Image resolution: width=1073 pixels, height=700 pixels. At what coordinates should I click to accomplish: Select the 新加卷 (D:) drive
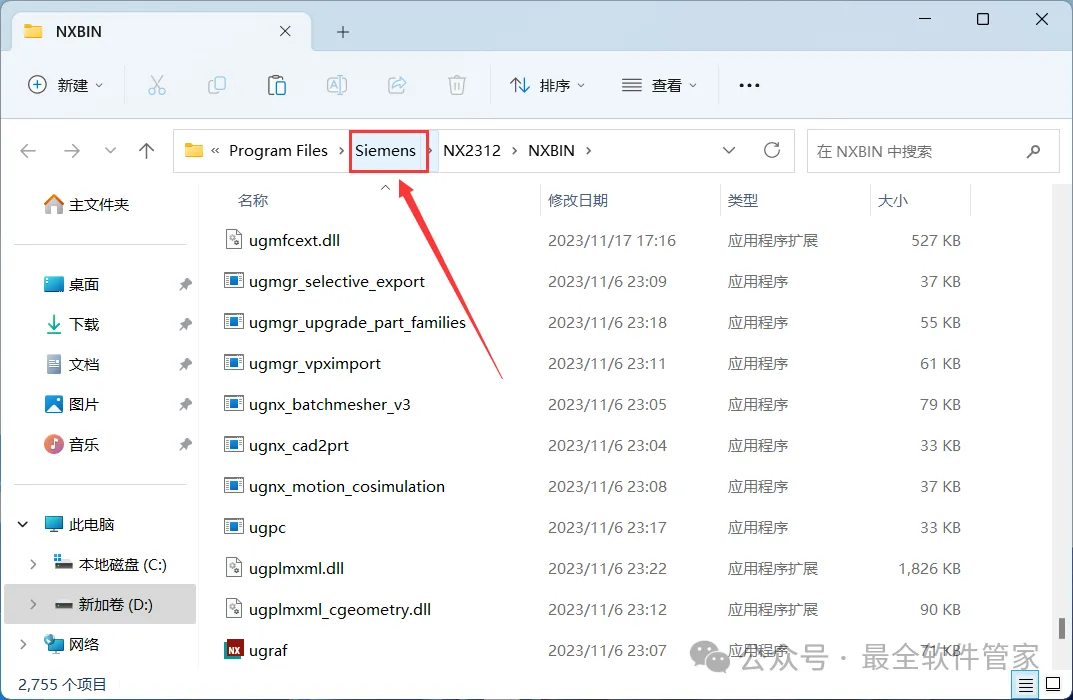(115, 604)
